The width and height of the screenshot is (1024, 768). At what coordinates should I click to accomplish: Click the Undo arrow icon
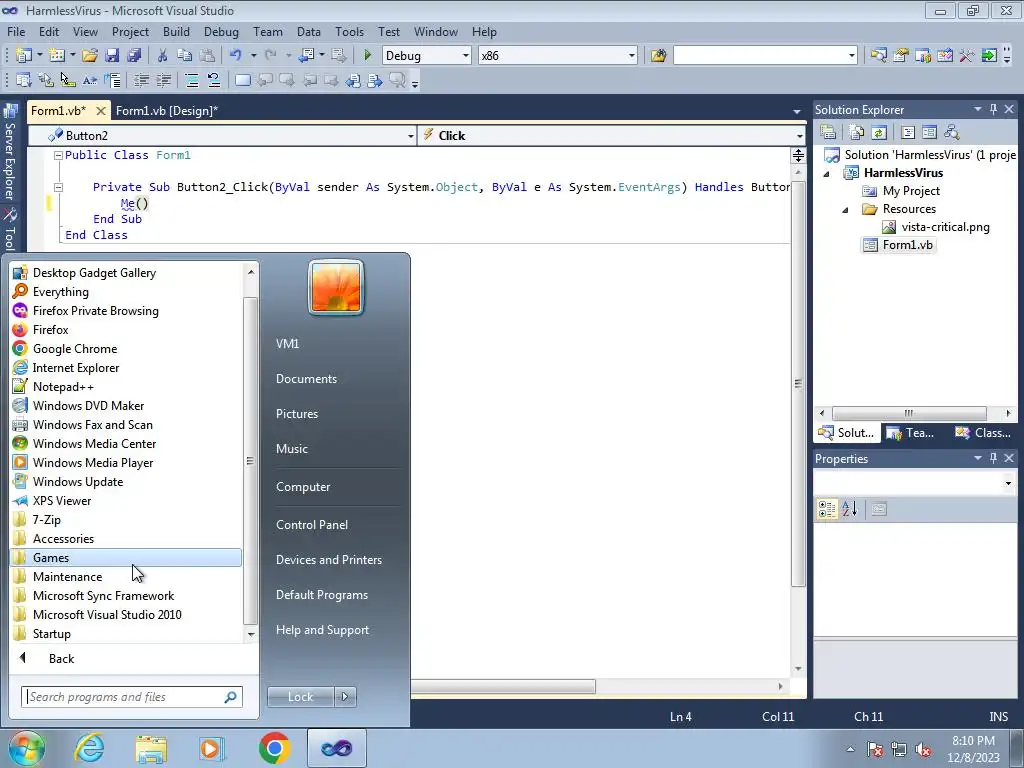[x=236, y=56]
